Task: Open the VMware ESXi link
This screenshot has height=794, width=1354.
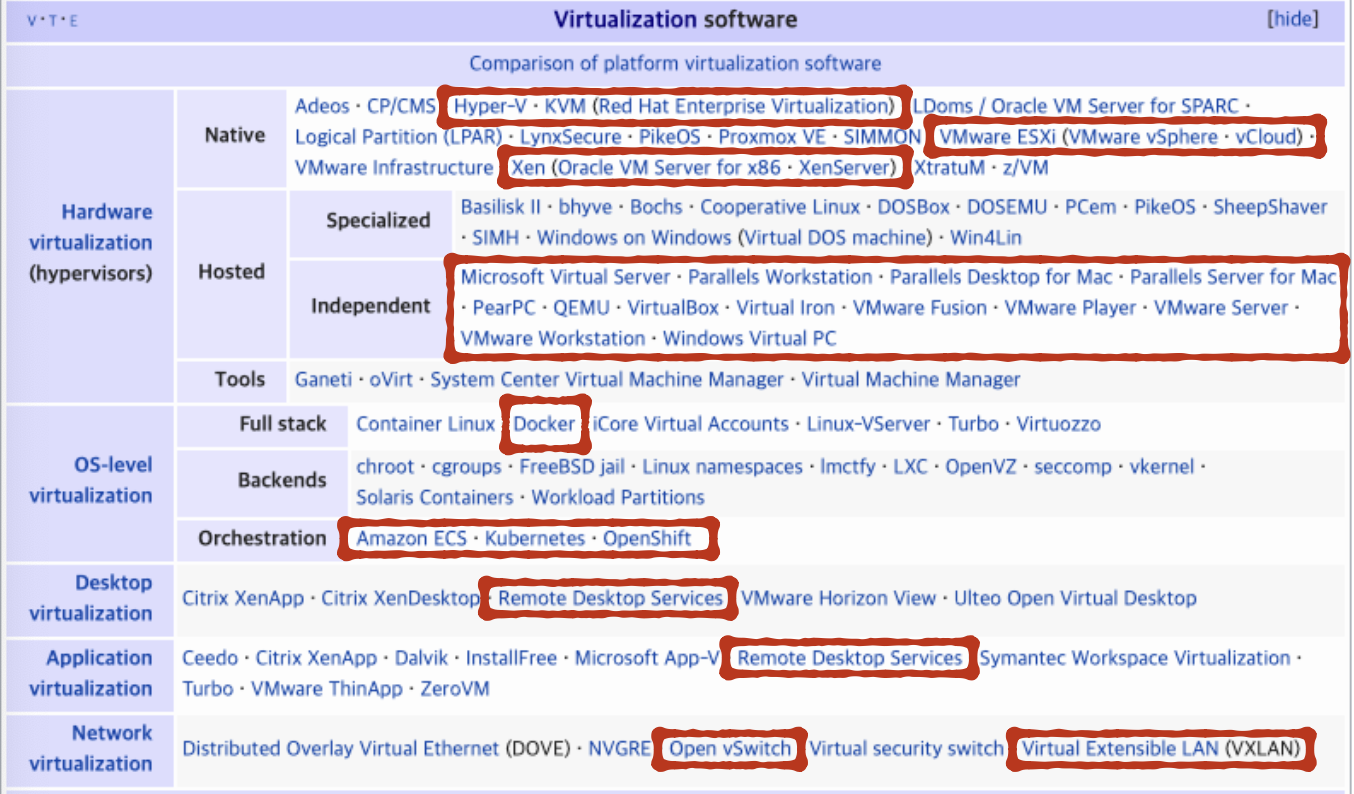Action: [x=997, y=137]
